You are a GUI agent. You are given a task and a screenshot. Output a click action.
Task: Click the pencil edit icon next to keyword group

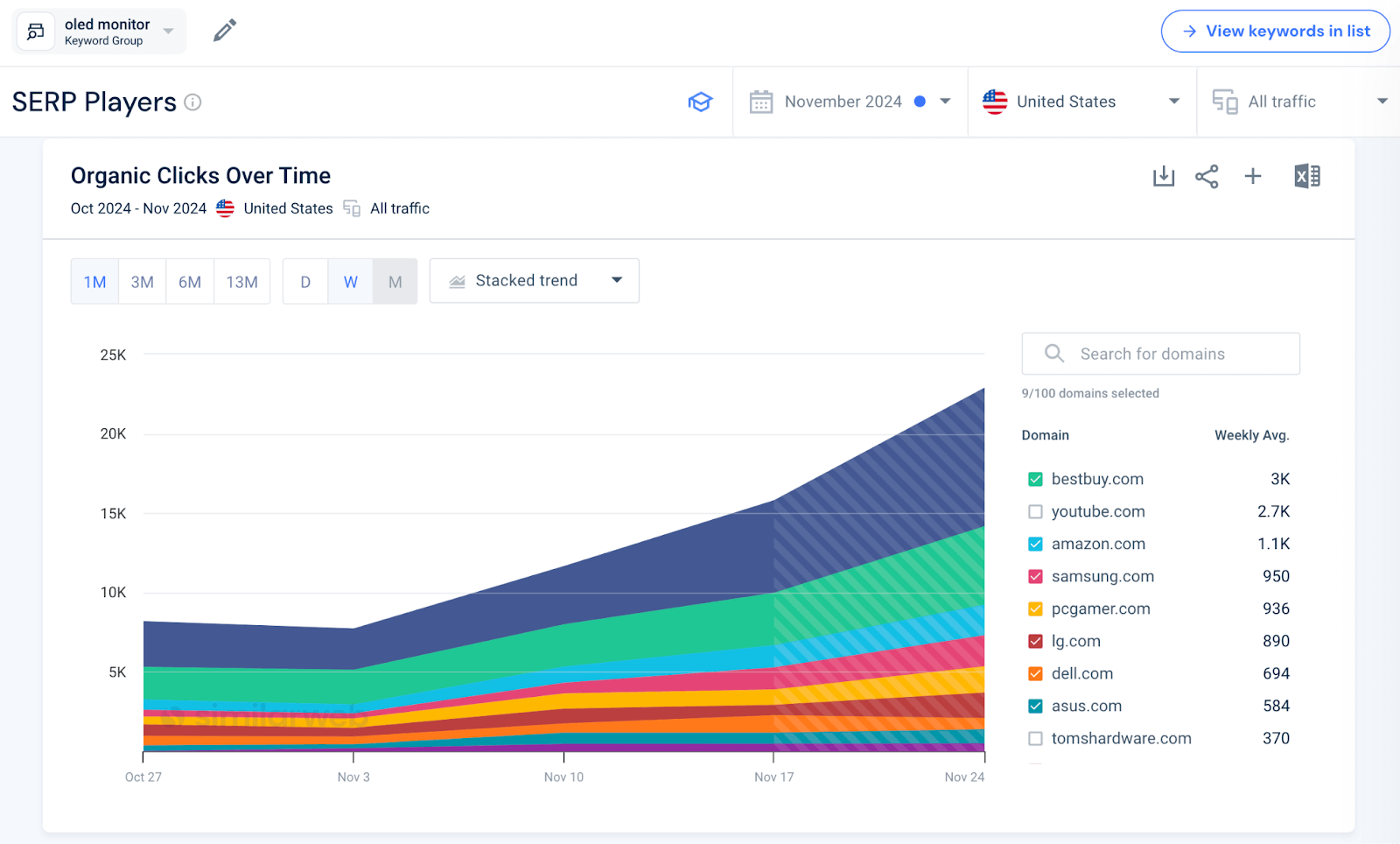click(x=224, y=30)
